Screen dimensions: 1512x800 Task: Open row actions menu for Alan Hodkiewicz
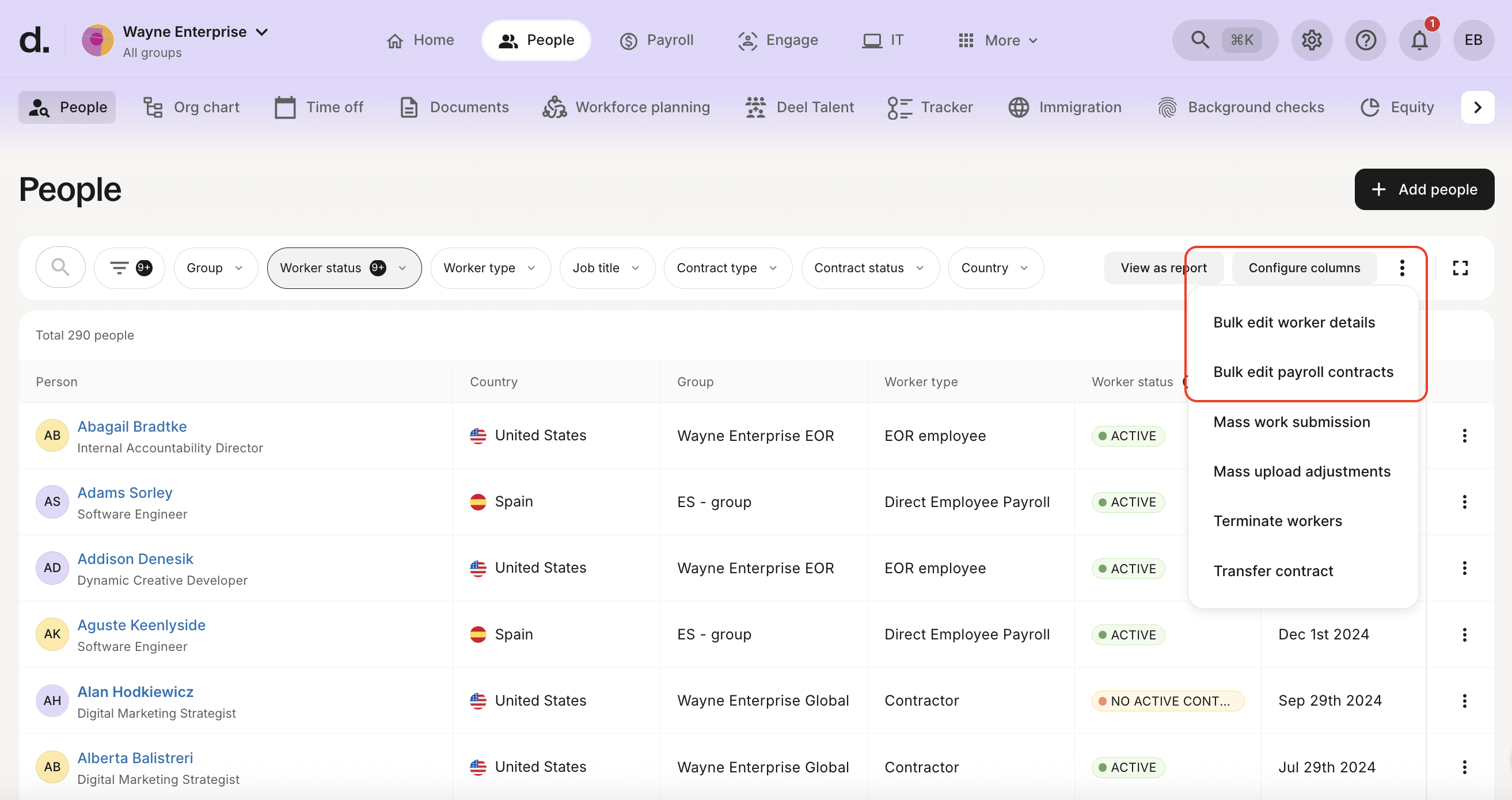[x=1464, y=700]
